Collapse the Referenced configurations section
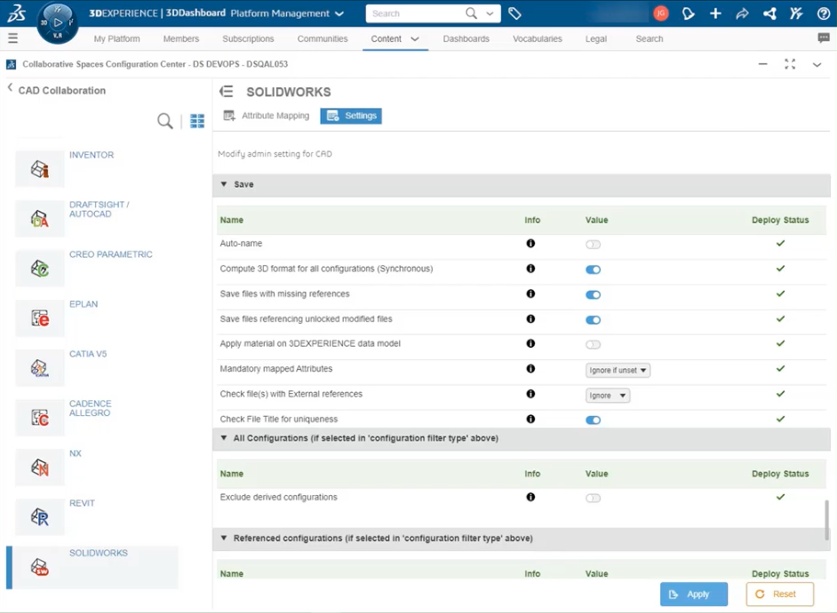 pyautogui.click(x=224, y=538)
